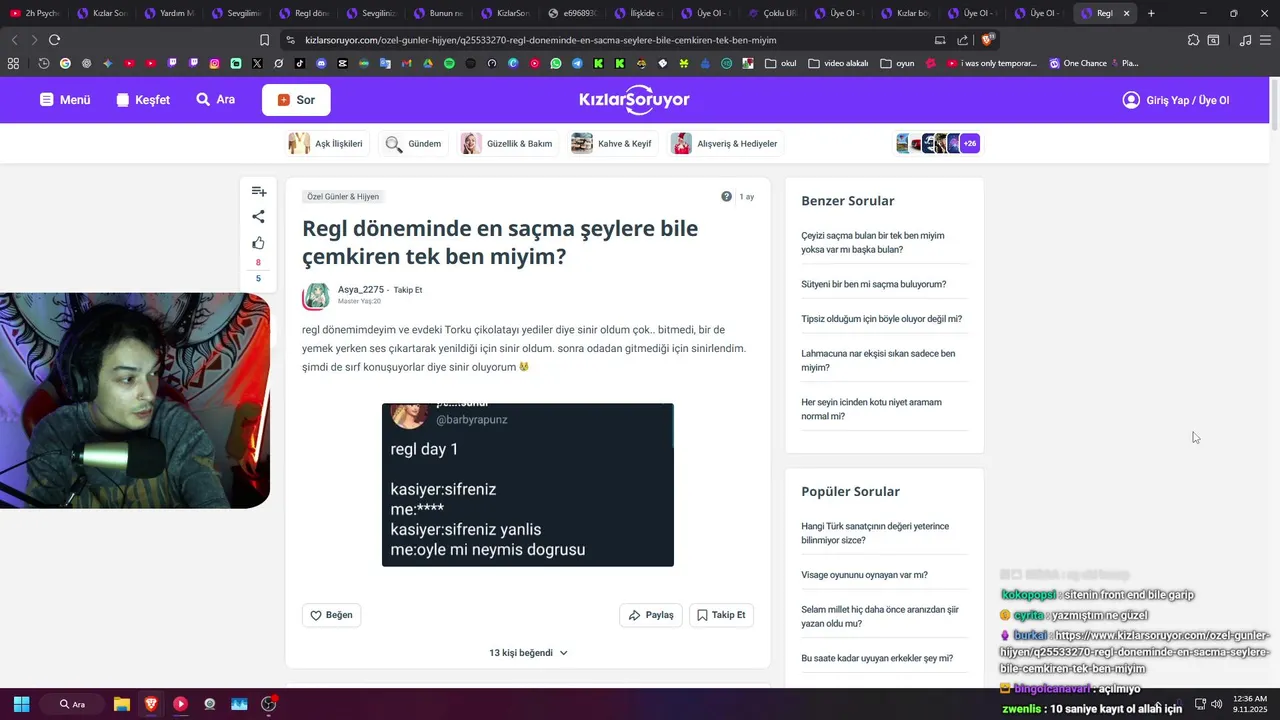Click the bookmark Takip Et button

(x=721, y=615)
